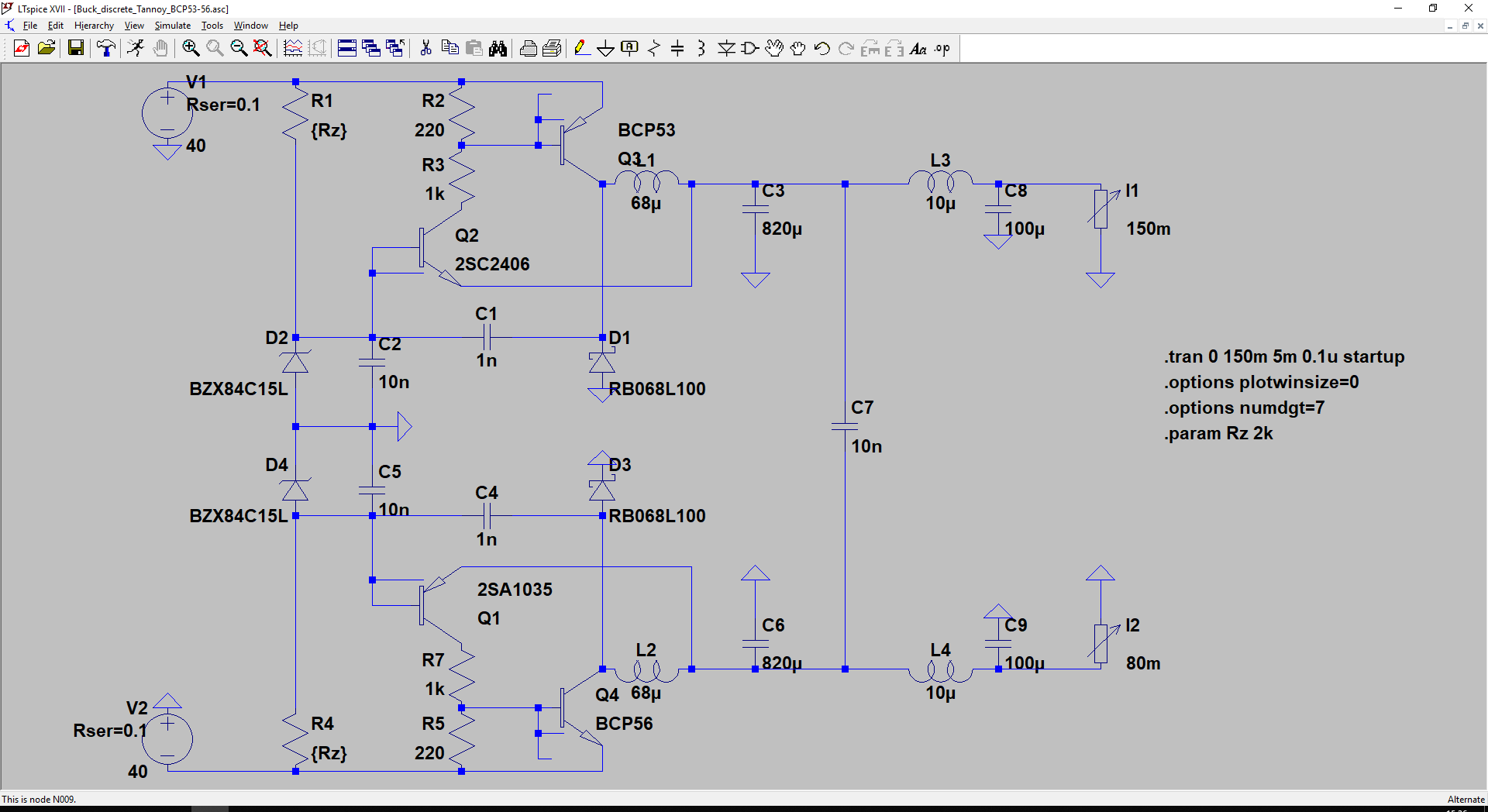Tile windows horizontally icon
Viewport: 1488px width, 812px height.
(x=347, y=49)
